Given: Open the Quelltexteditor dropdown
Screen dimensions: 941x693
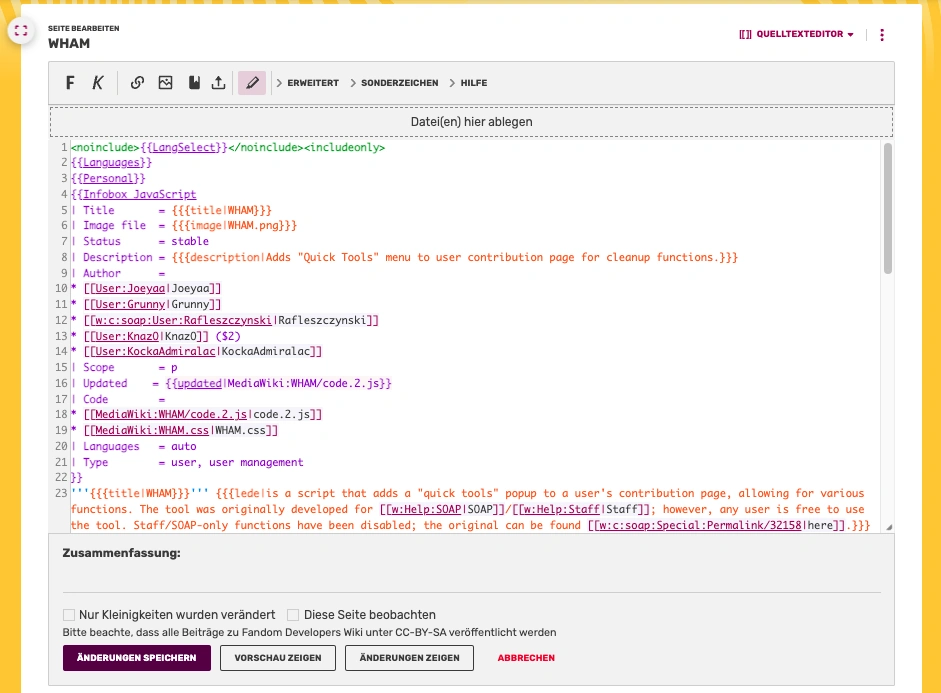Looking at the screenshot, I should 796,35.
